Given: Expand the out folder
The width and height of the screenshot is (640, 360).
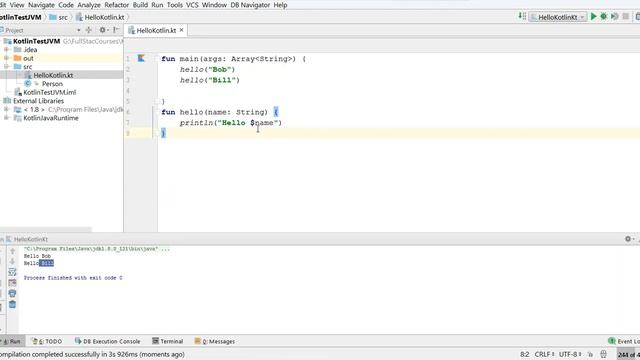Looking at the screenshot, I should [7, 58].
